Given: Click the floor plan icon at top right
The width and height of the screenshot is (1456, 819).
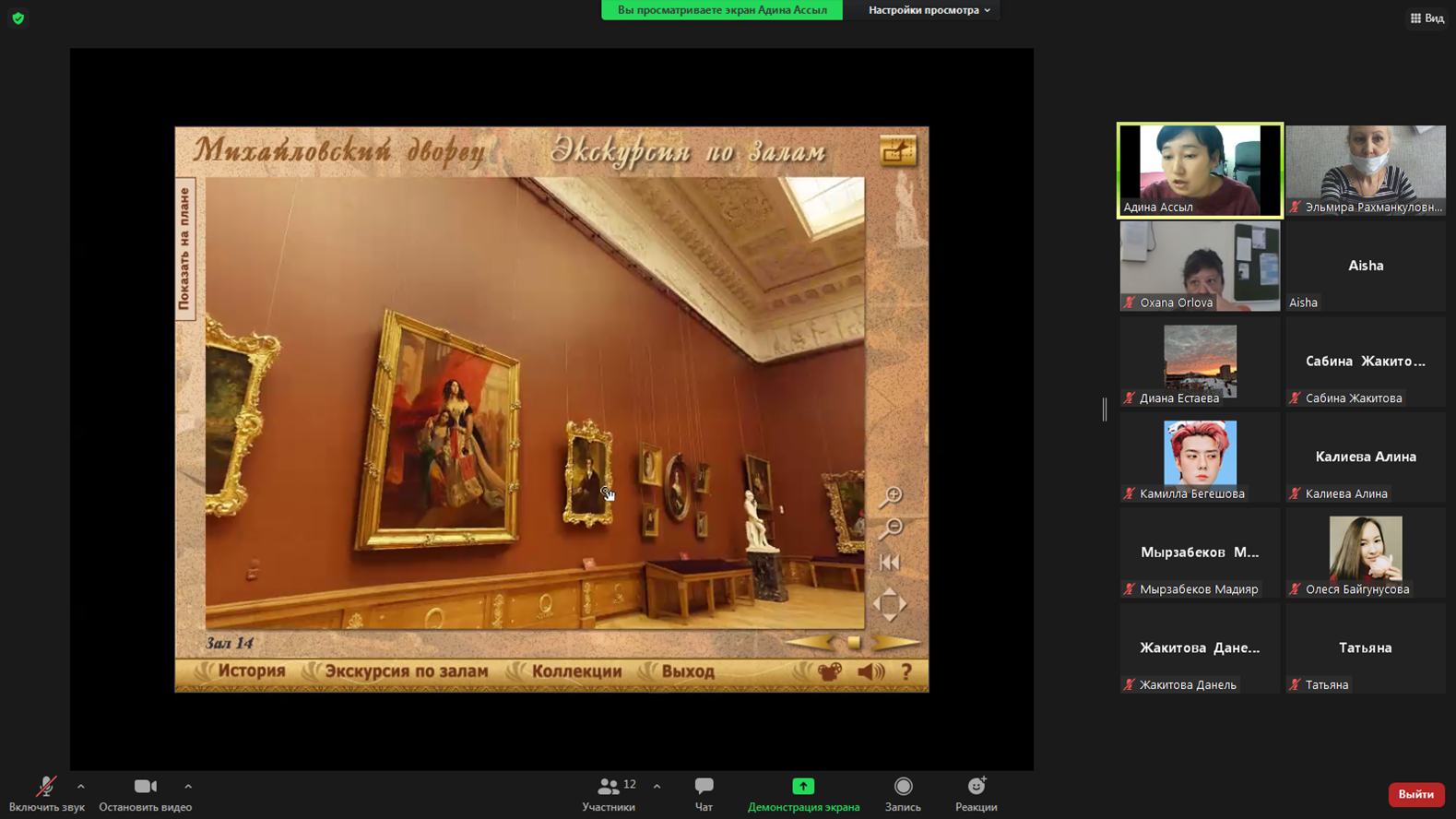Looking at the screenshot, I should coord(897,151).
